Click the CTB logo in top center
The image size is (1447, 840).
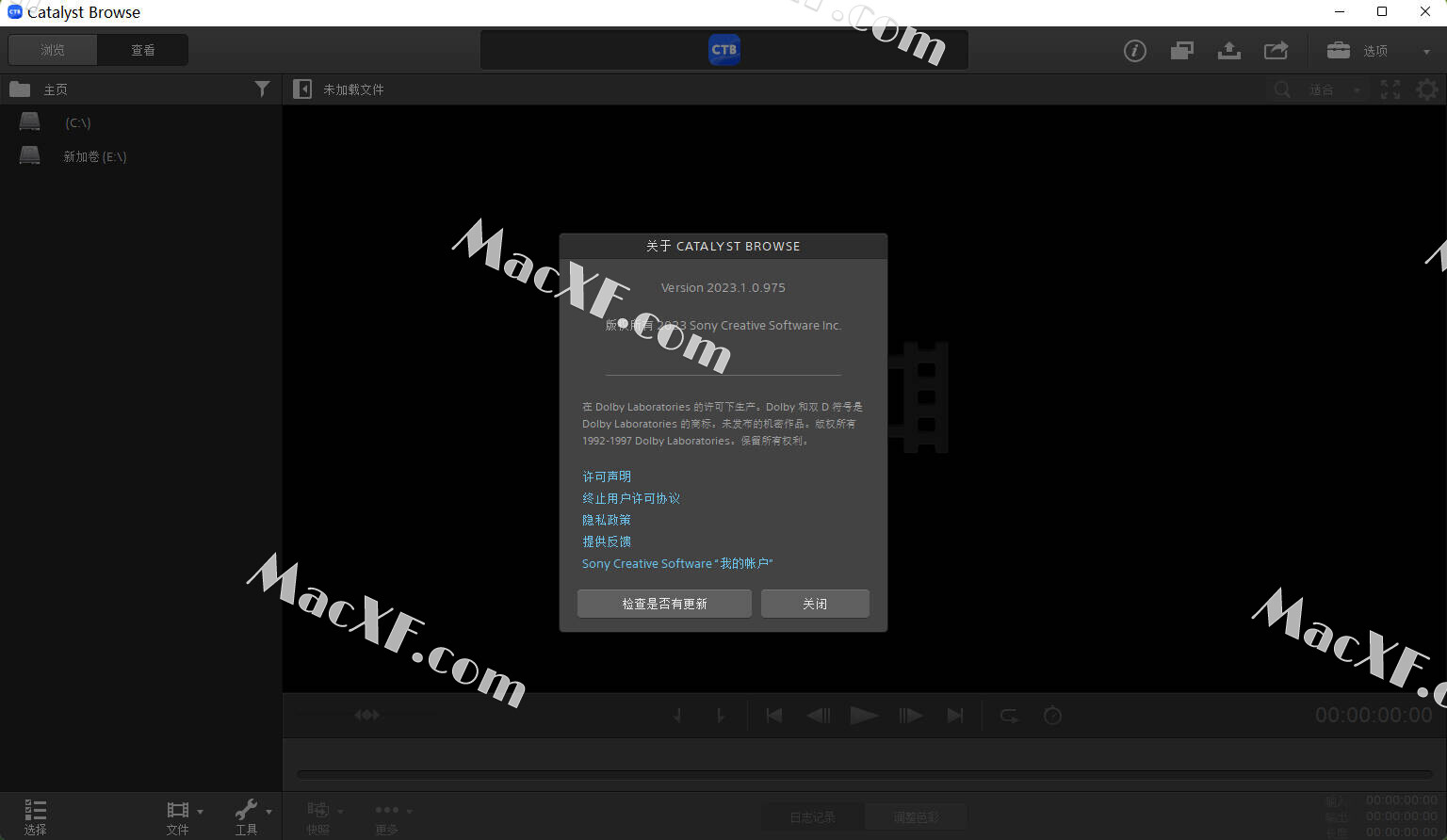[x=724, y=50]
